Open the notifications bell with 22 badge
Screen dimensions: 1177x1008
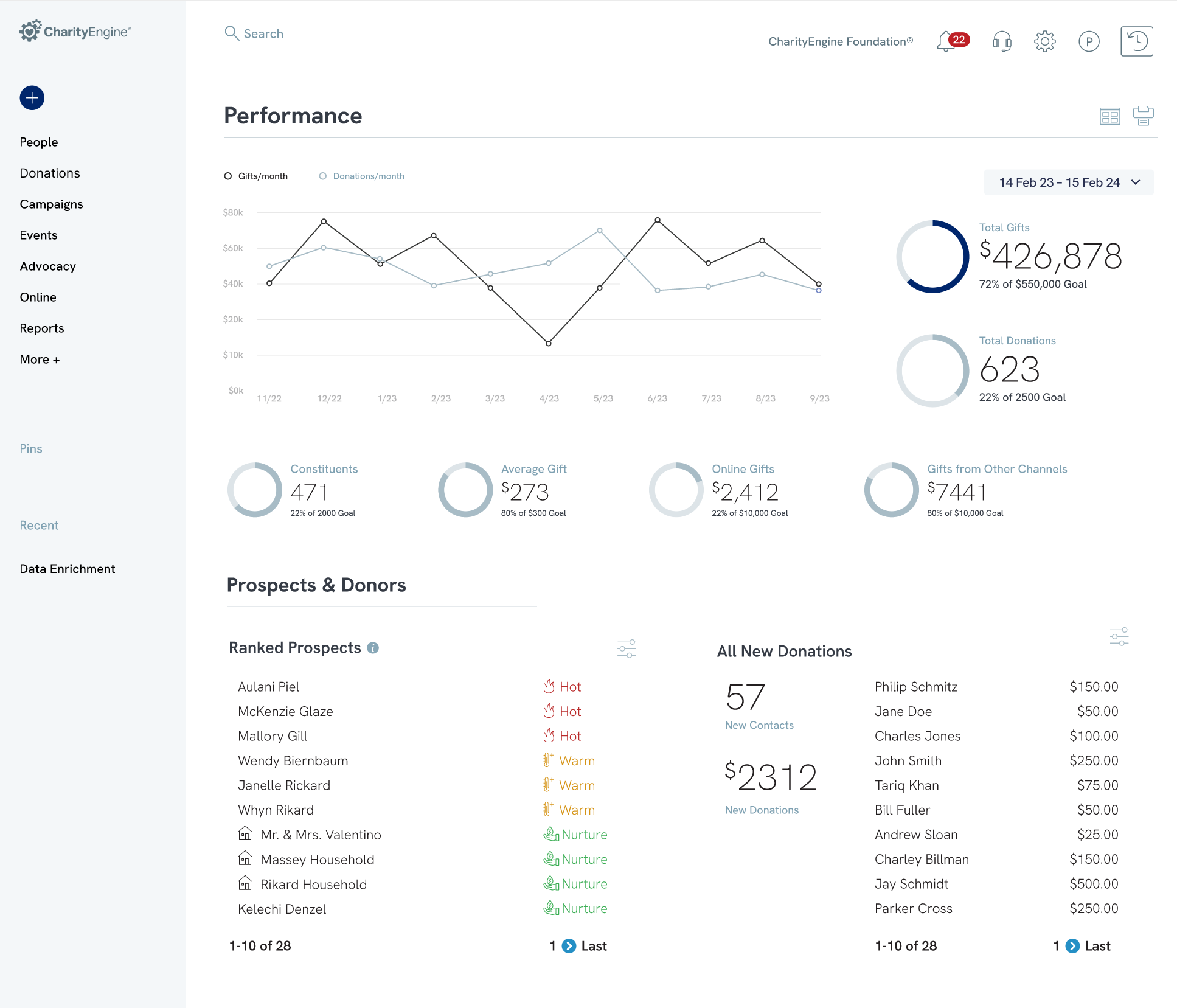tap(946, 41)
